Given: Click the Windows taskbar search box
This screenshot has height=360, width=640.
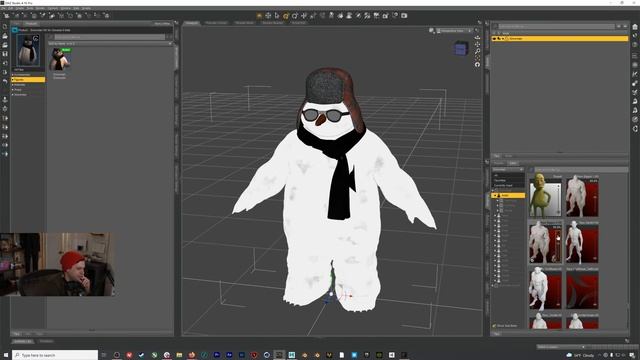Looking at the screenshot, I should coord(55,355).
